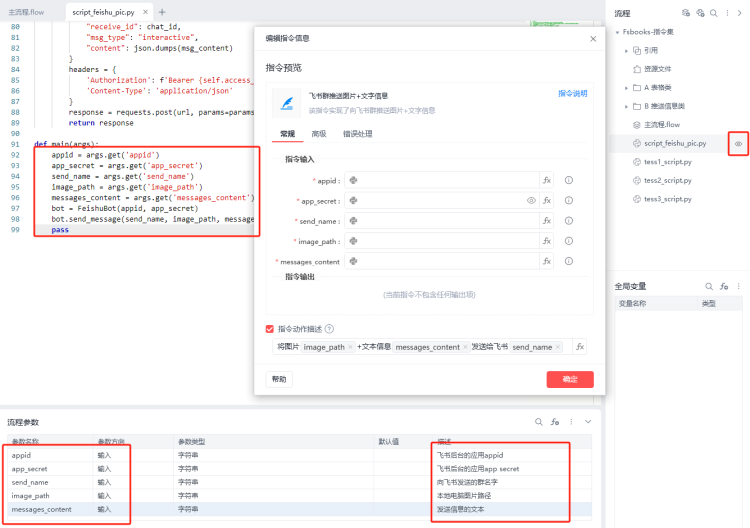This screenshot has height=528, width=750.
Task: Select the script_feishu_pic.py editor tab
Action: click(x=103, y=12)
